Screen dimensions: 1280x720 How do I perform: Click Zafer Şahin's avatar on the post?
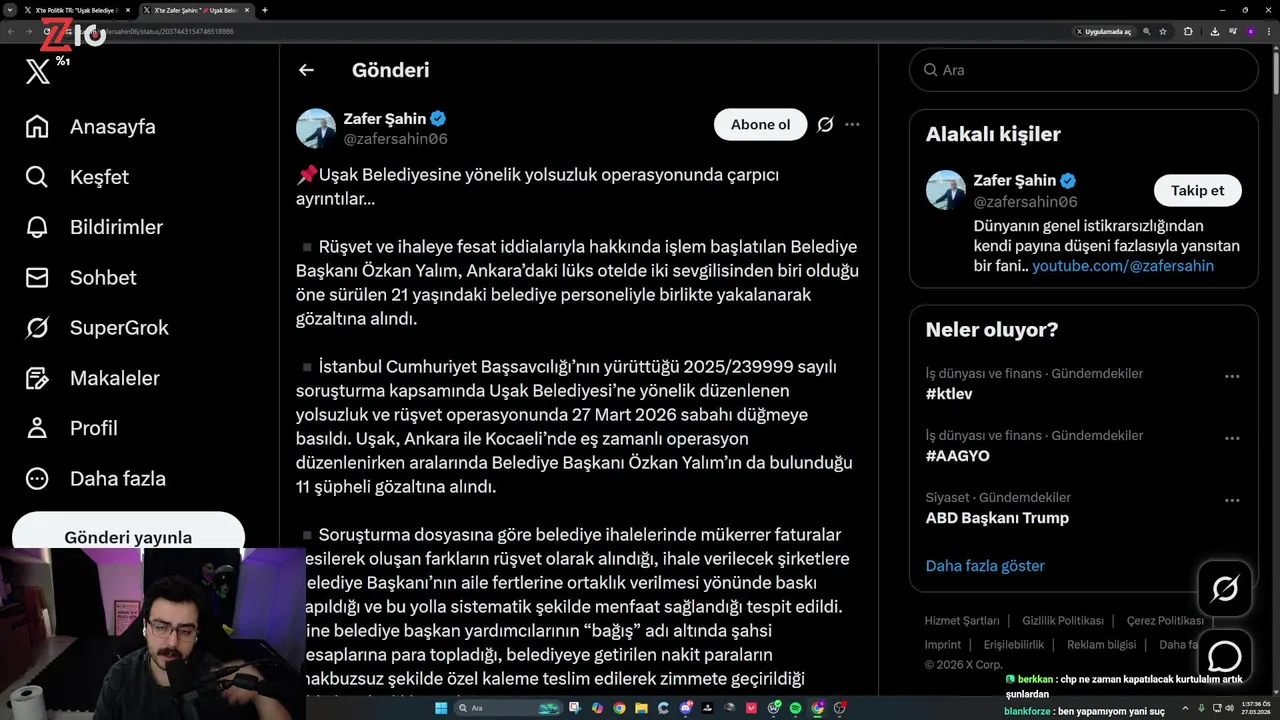coord(316,128)
